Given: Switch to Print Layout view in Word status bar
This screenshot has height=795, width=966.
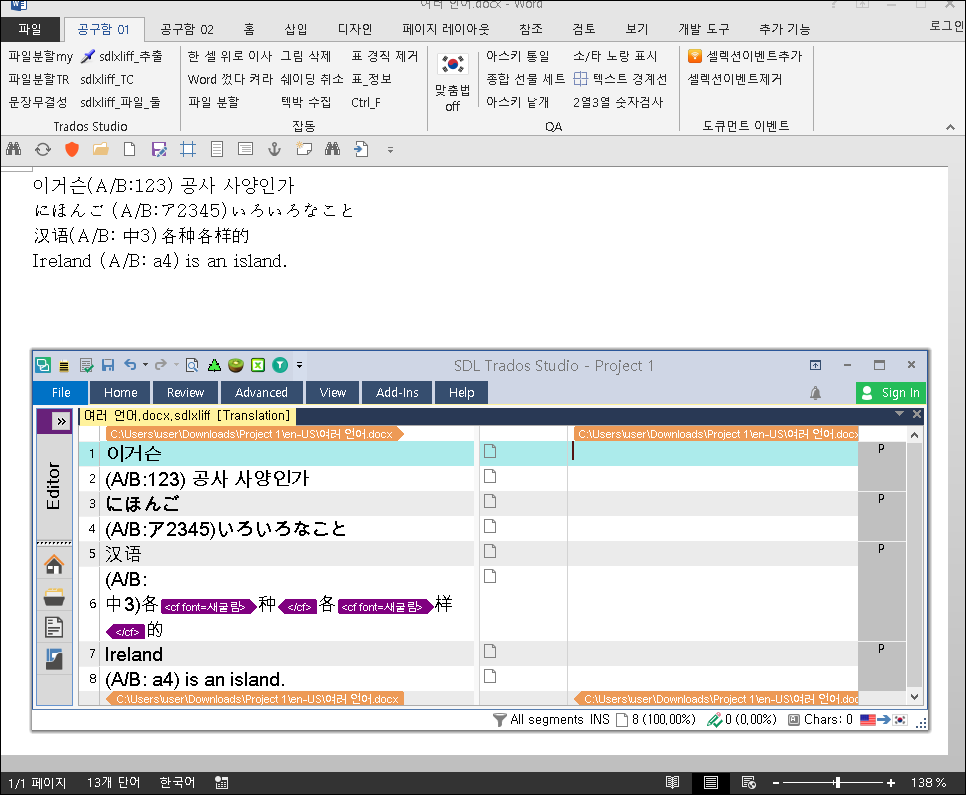Looking at the screenshot, I should click(x=710, y=783).
